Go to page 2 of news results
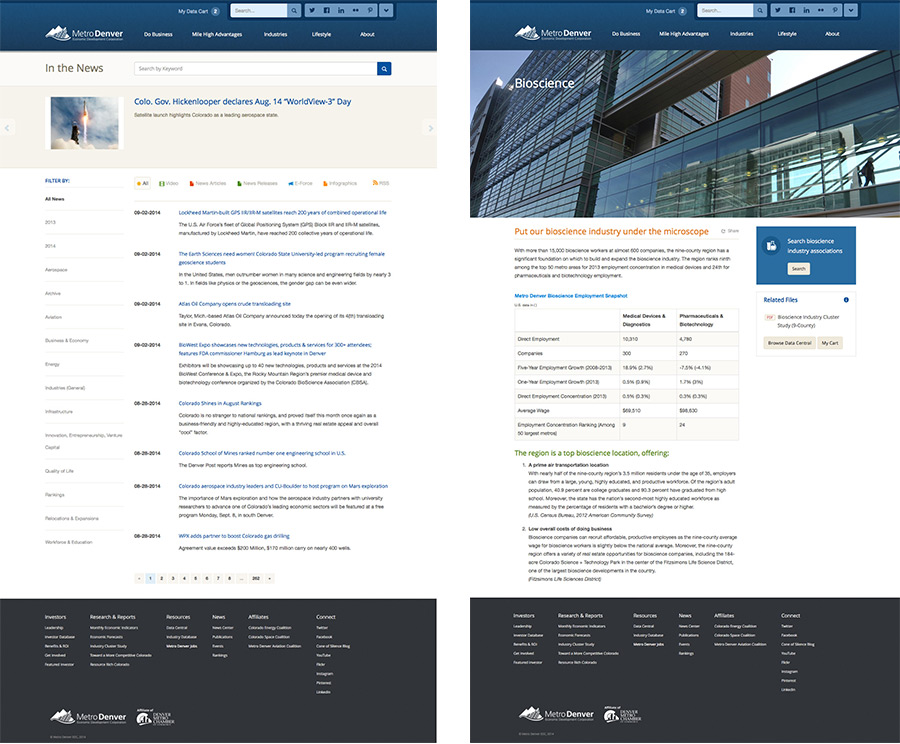This screenshot has height=744, width=900. click(162, 578)
